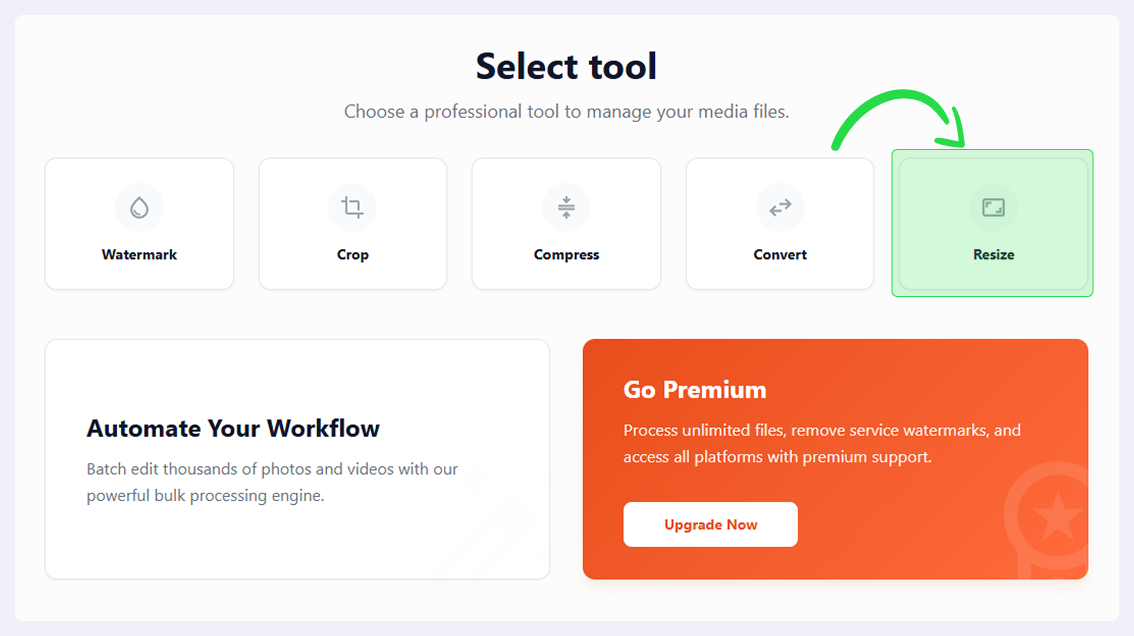Image resolution: width=1134 pixels, height=636 pixels.
Task: Click the 'Choose a professional tool' subtitle
Action: (x=566, y=111)
